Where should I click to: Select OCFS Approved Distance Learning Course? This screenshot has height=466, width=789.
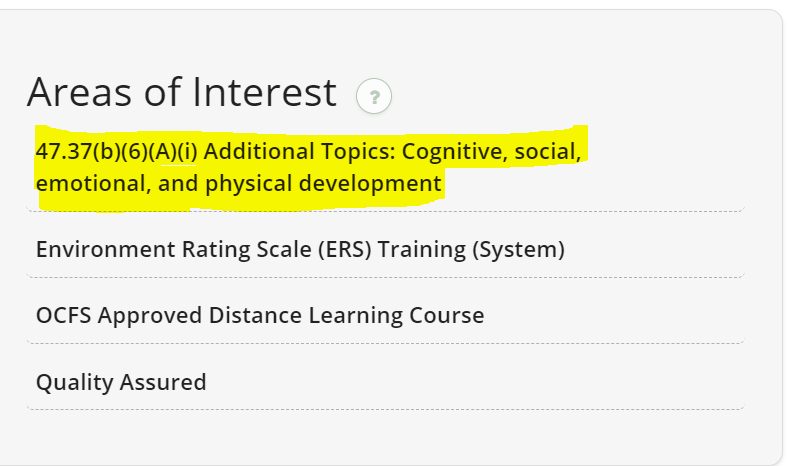pos(259,316)
